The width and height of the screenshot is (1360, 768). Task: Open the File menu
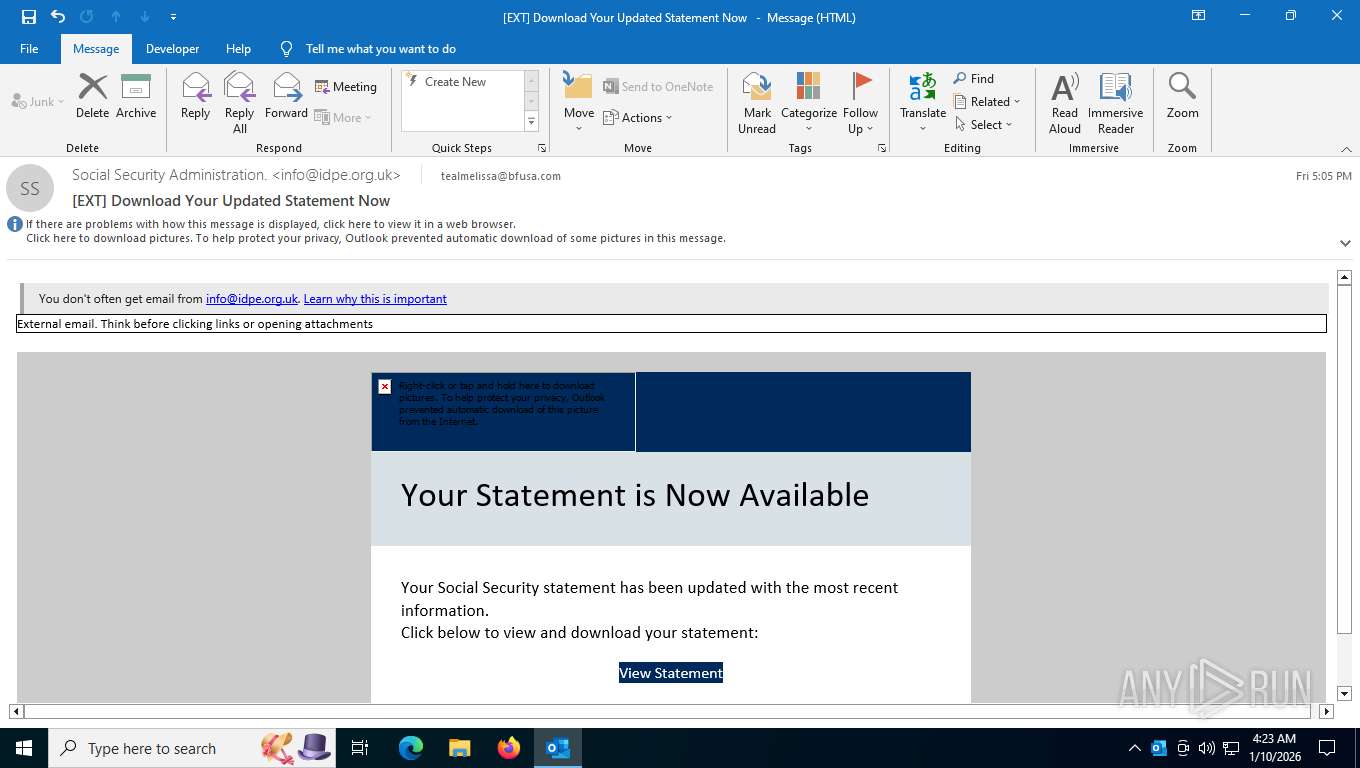(29, 49)
